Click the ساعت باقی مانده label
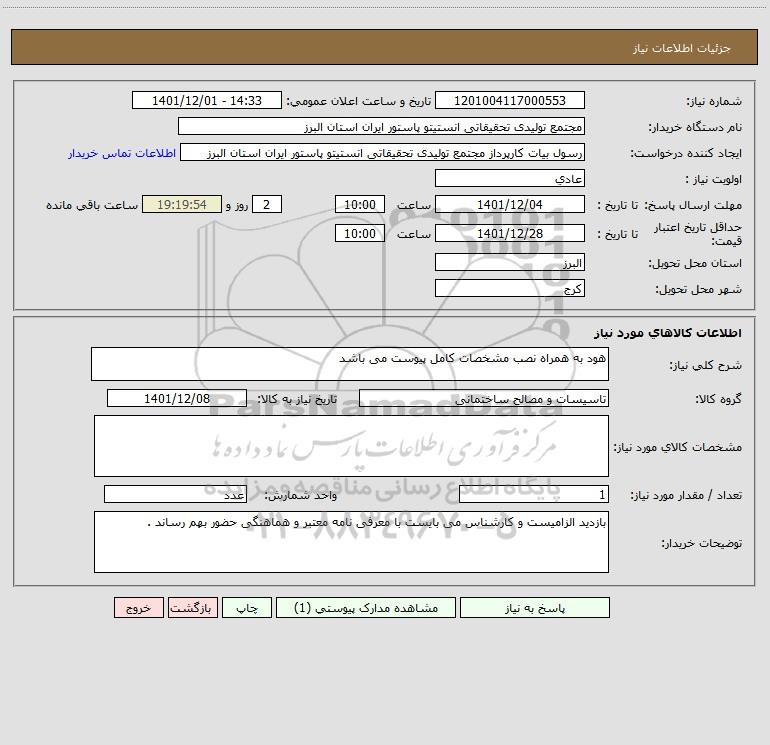Screen dimensions: 770x745 (x=92, y=205)
